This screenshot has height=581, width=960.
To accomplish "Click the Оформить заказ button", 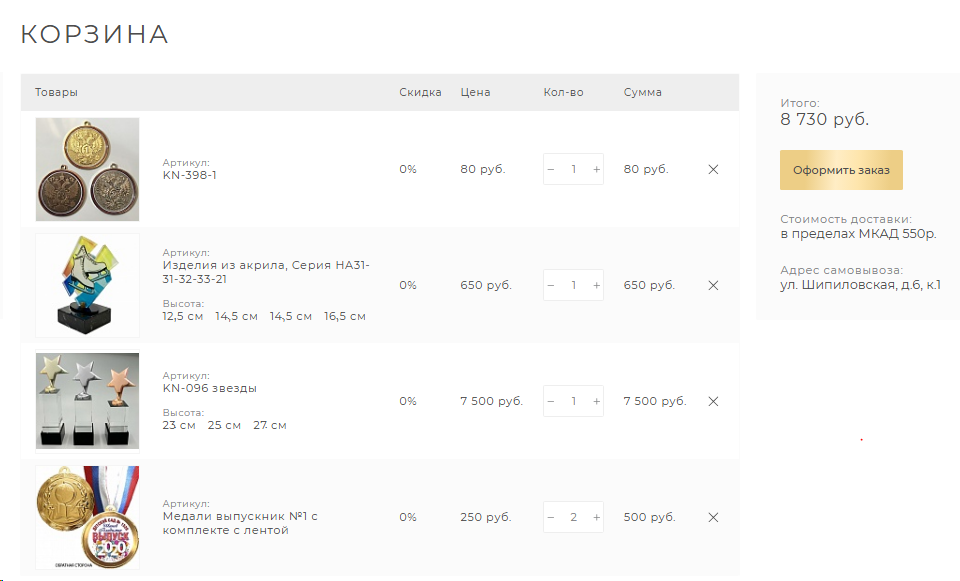I will coord(841,170).
